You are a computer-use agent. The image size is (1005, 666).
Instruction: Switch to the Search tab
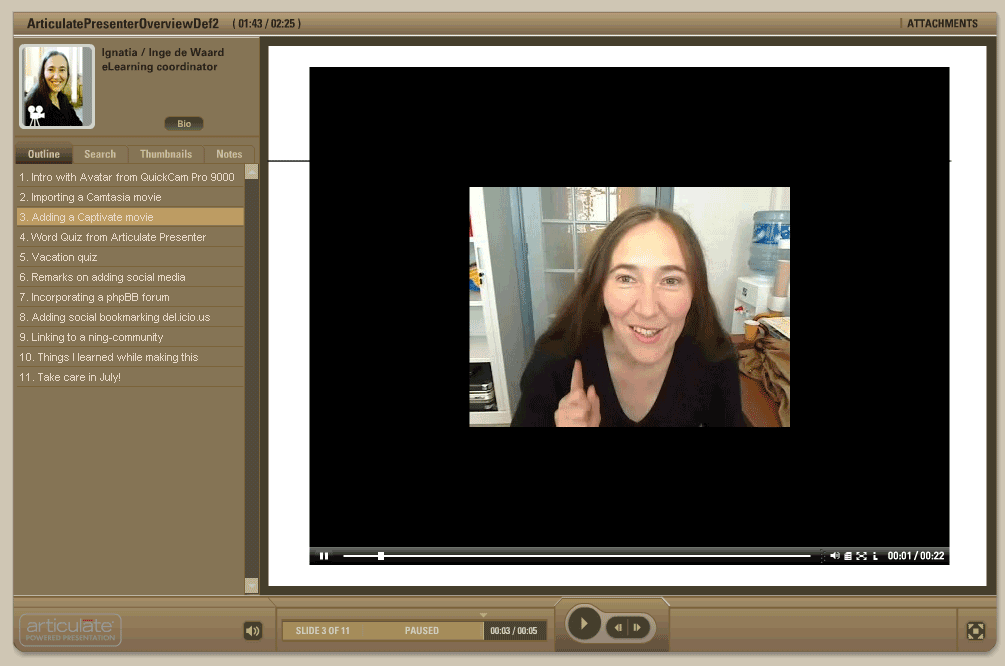100,154
